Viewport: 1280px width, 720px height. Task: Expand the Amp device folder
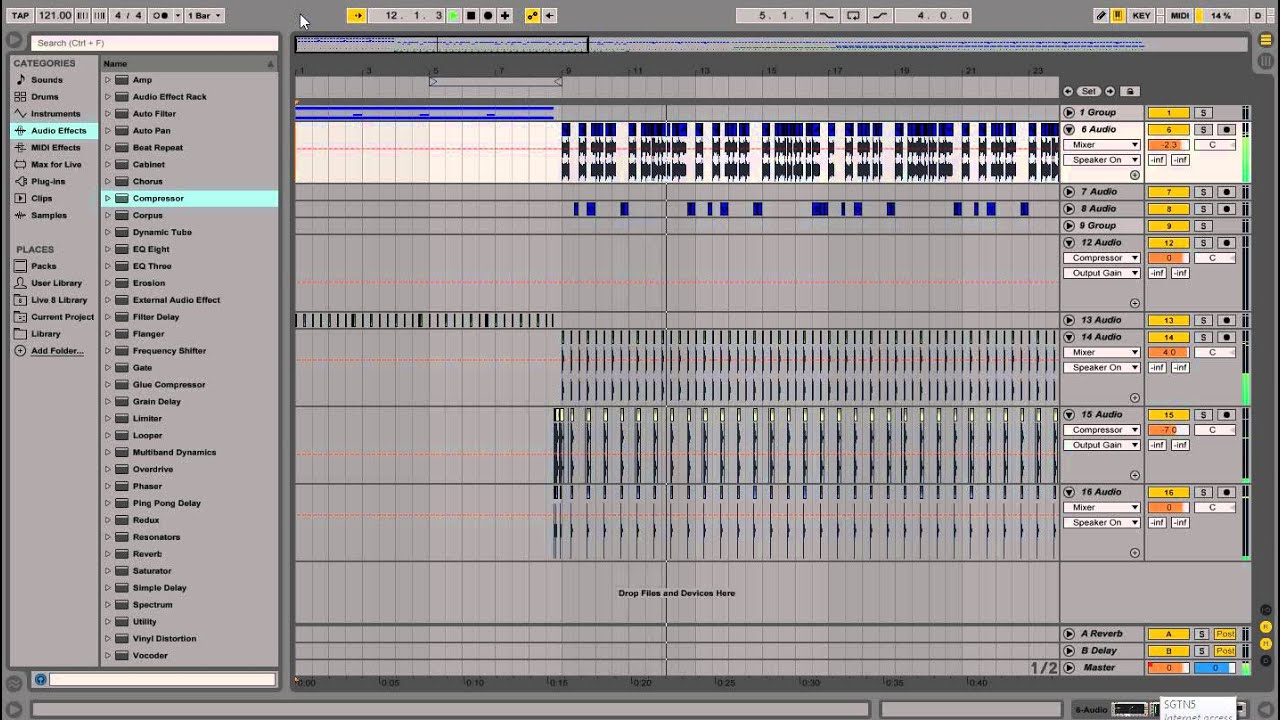tap(107, 80)
